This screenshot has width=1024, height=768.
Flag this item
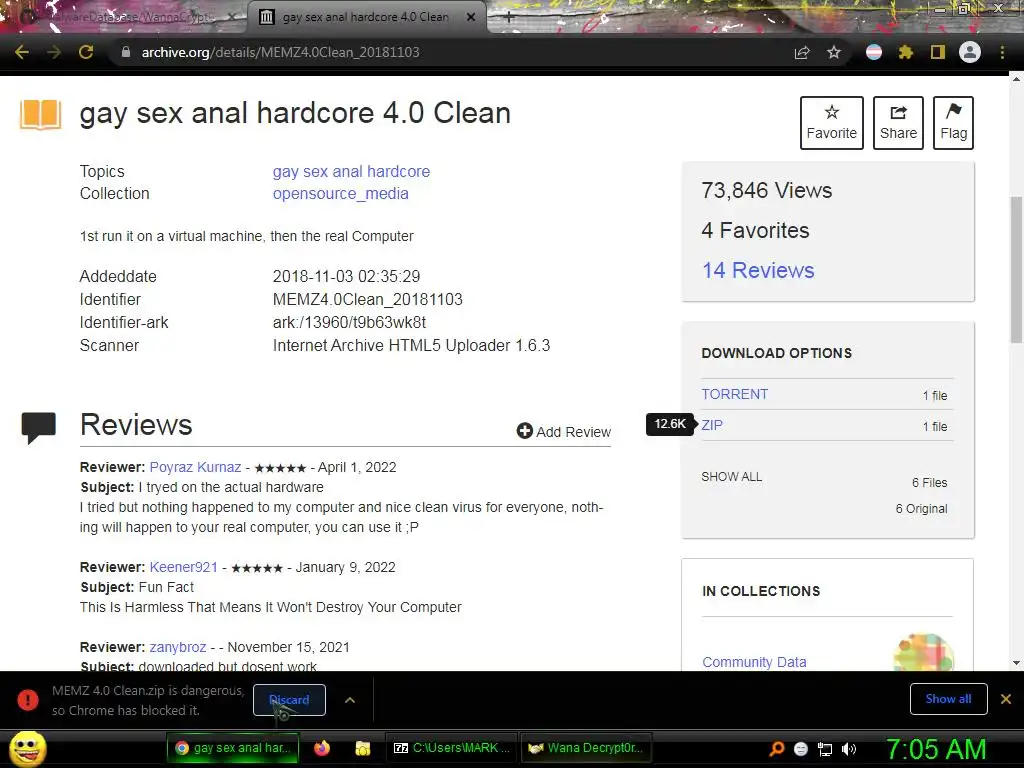pyautogui.click(x=953, y=123)
